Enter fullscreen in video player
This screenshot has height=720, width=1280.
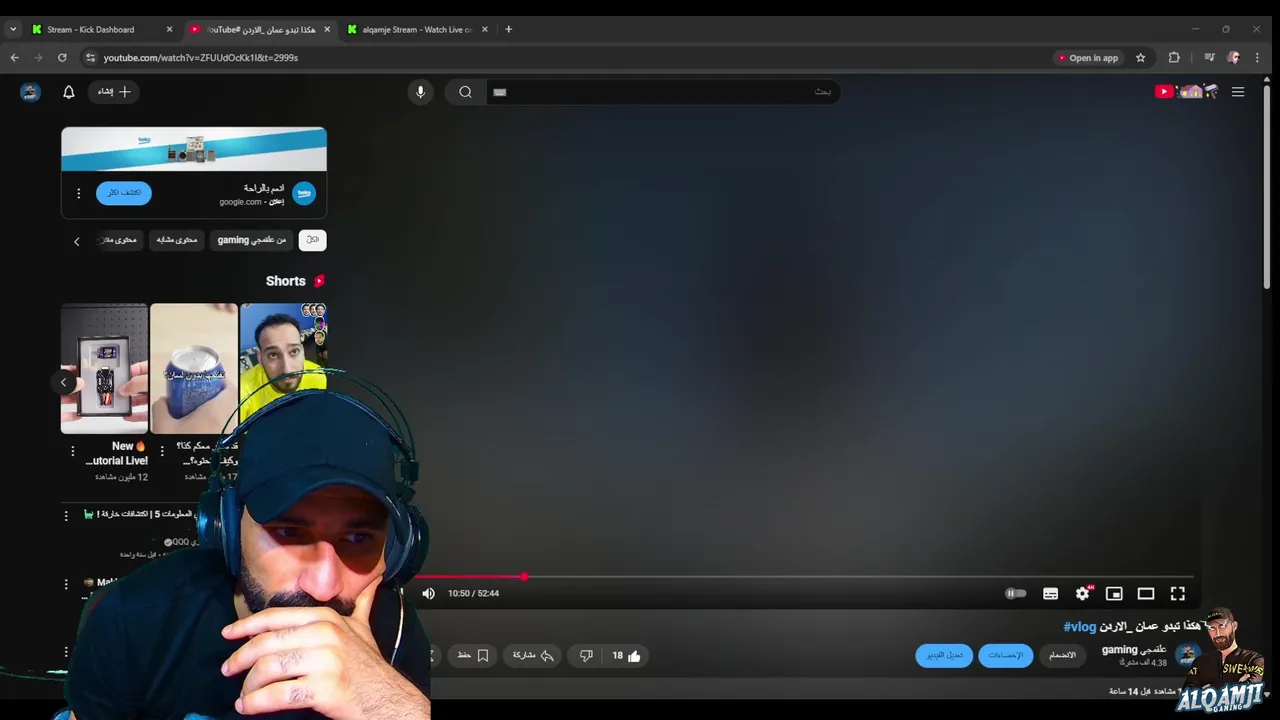point(1178,593)
